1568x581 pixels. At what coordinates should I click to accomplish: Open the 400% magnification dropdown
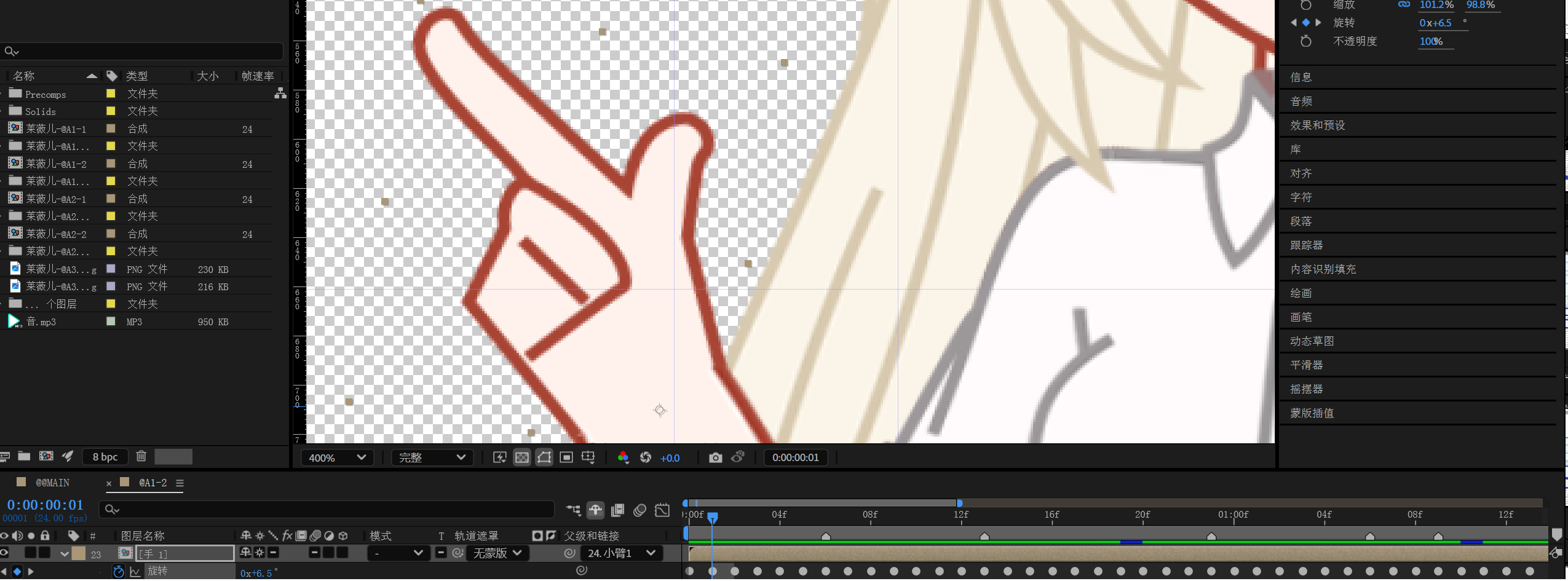pyautogui.click(x=337, y=458)
